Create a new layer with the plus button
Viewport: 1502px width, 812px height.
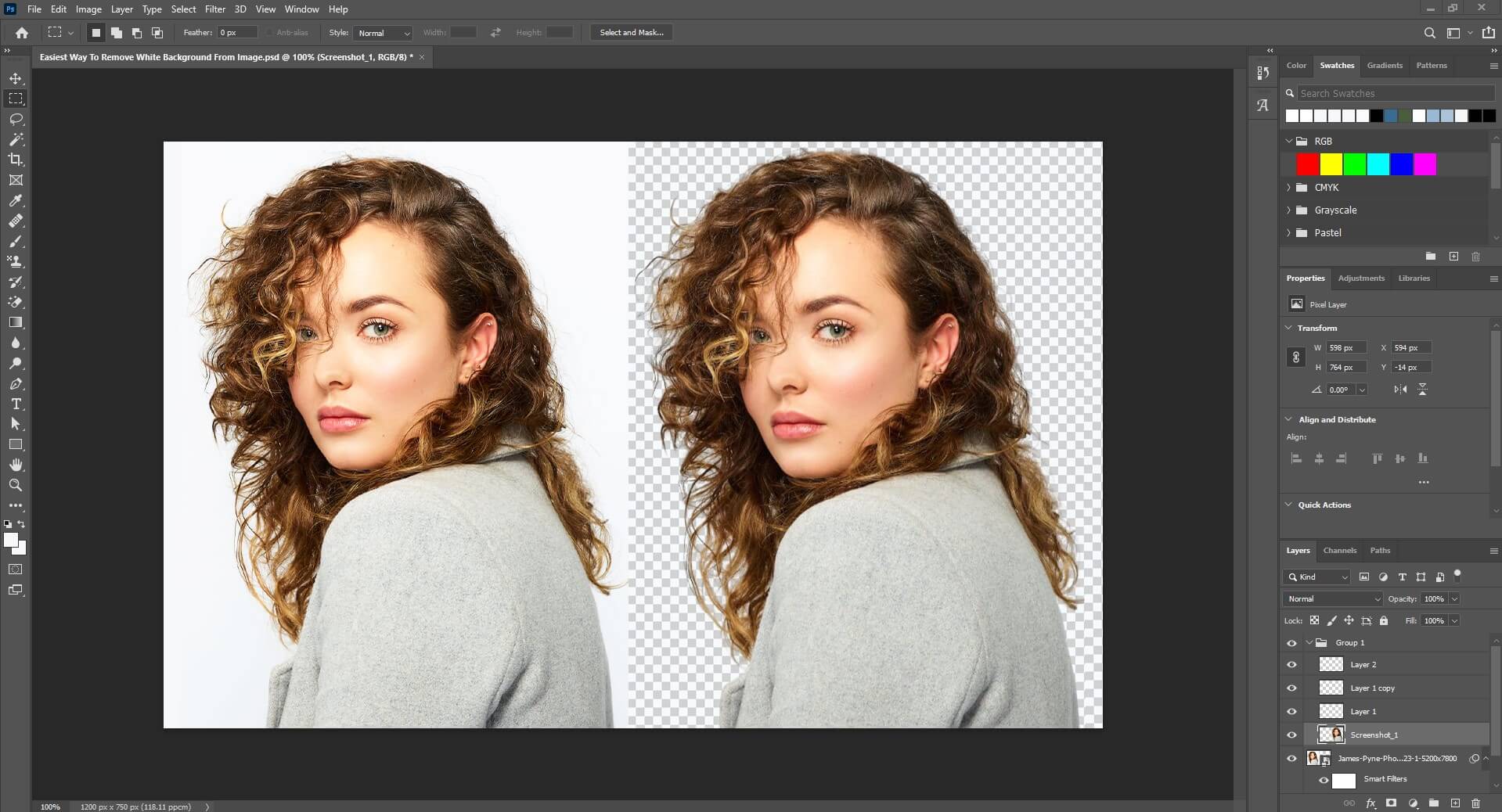pyautogui.click(x=1456, y=803)
